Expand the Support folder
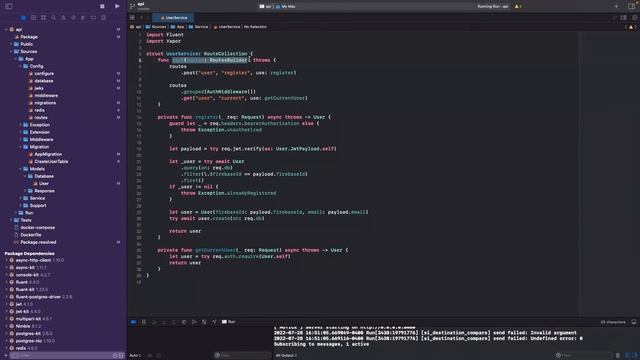Viewport: 640px width, 360px height. 20,206
